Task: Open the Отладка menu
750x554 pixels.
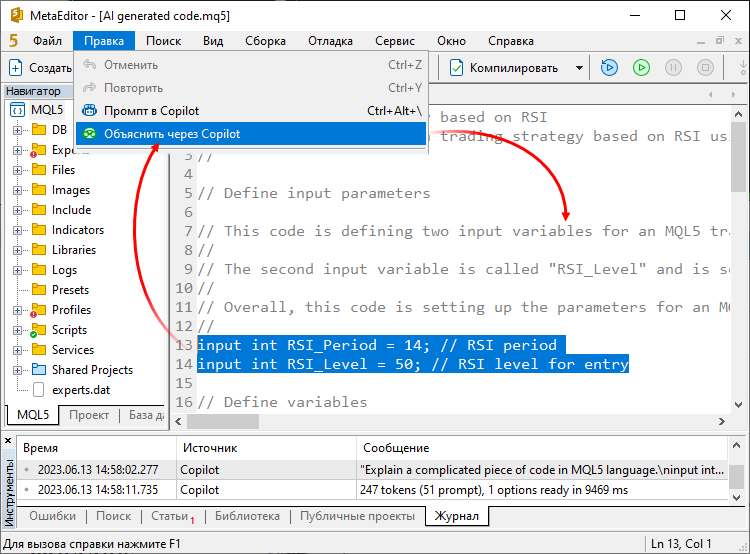Action: (x=330, y=41)
